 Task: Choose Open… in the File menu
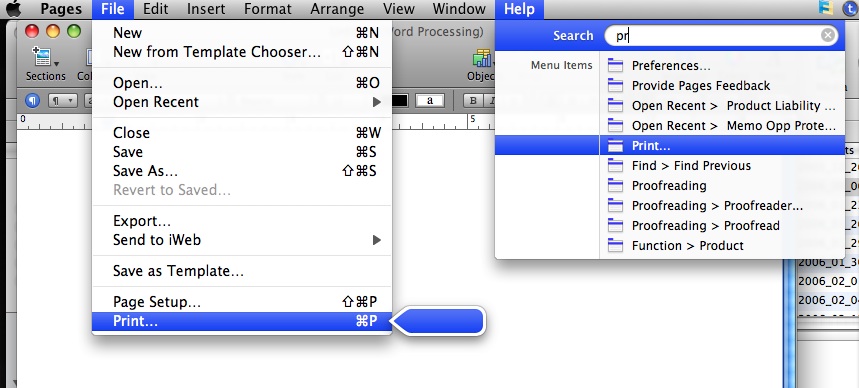[242, 83]
